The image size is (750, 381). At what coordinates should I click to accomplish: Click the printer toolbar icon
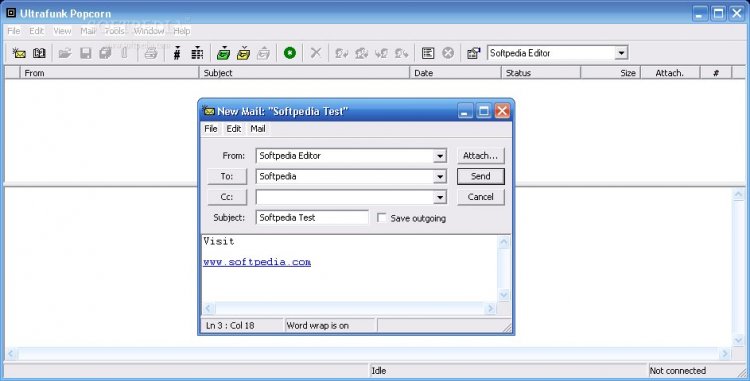151,53
